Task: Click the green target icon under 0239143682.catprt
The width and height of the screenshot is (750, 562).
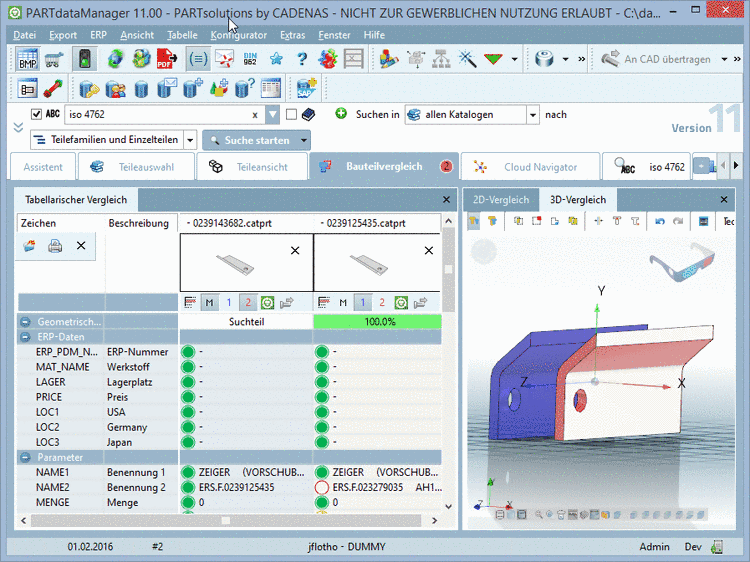Action: coord(267,302)
